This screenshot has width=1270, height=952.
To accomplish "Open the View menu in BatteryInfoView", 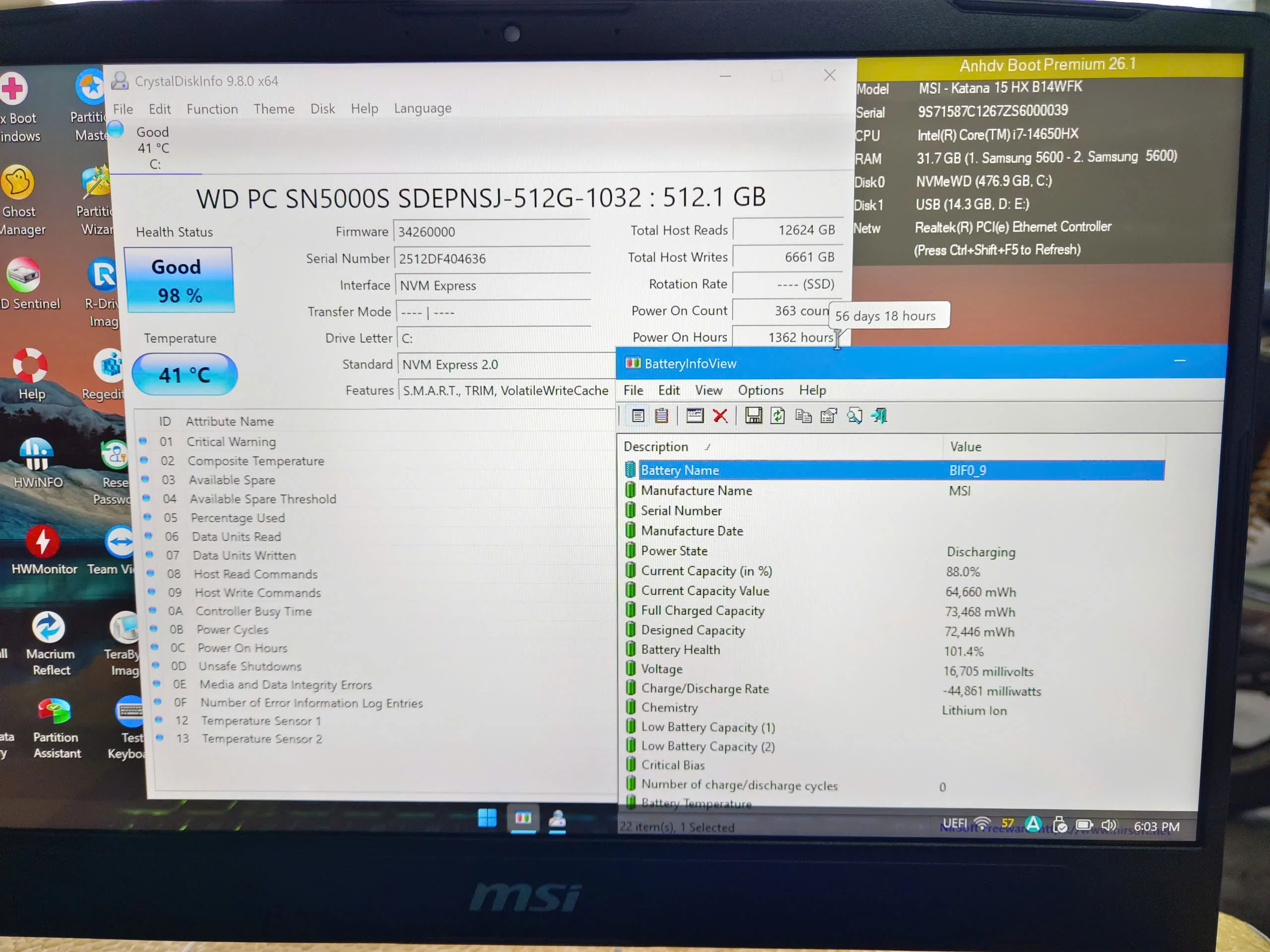I will tap(708, 390).
